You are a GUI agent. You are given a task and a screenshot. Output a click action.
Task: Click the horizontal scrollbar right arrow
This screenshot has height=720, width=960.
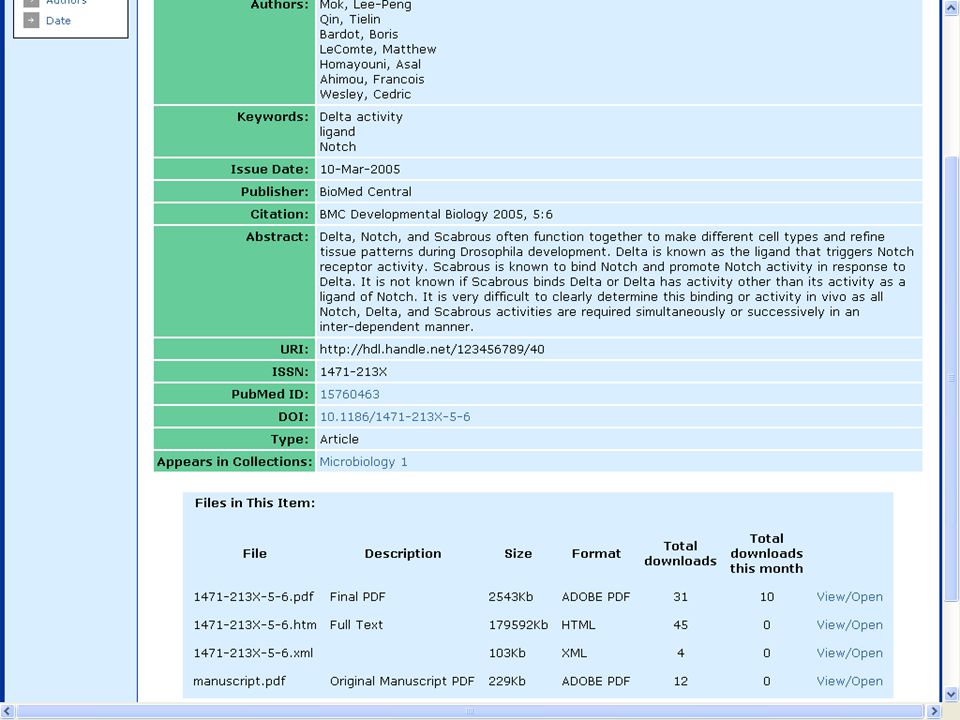point(934,711)
